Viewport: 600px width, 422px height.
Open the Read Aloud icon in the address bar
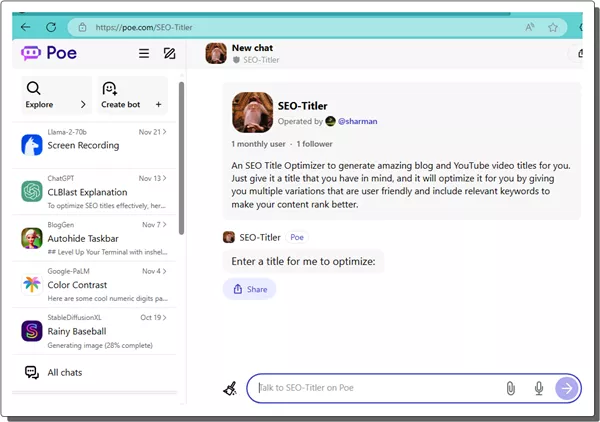pyautogui.click(x=530, y=27)
